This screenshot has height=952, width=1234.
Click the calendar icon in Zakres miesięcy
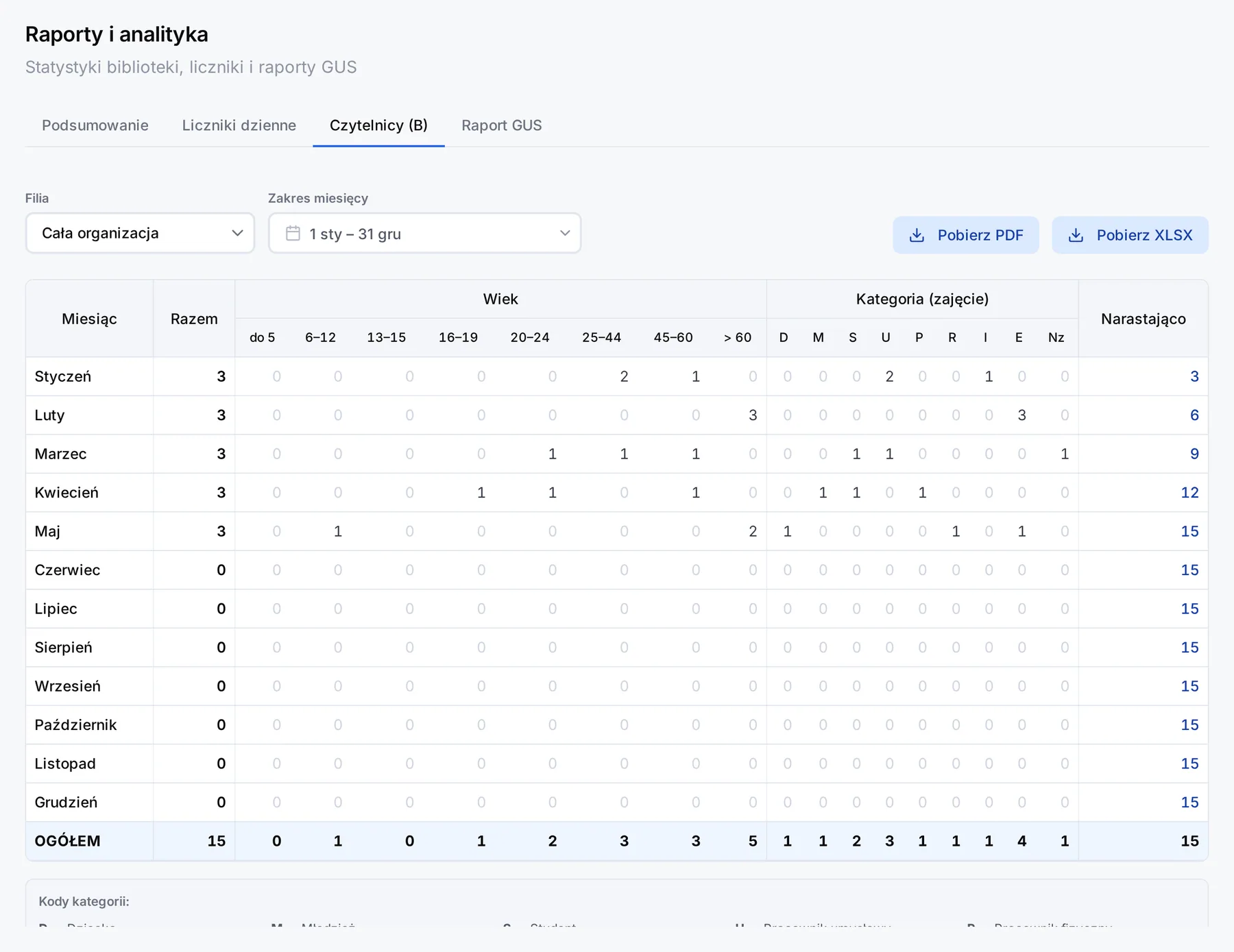point(293,234)
